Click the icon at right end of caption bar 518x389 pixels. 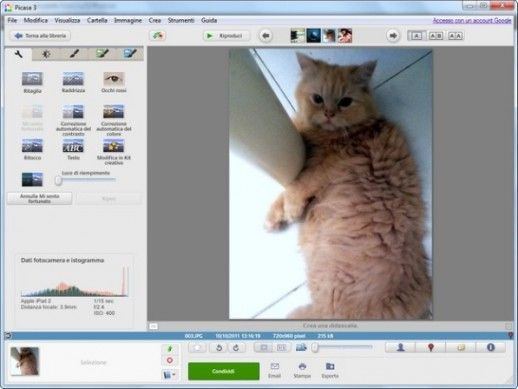(508, 326)
